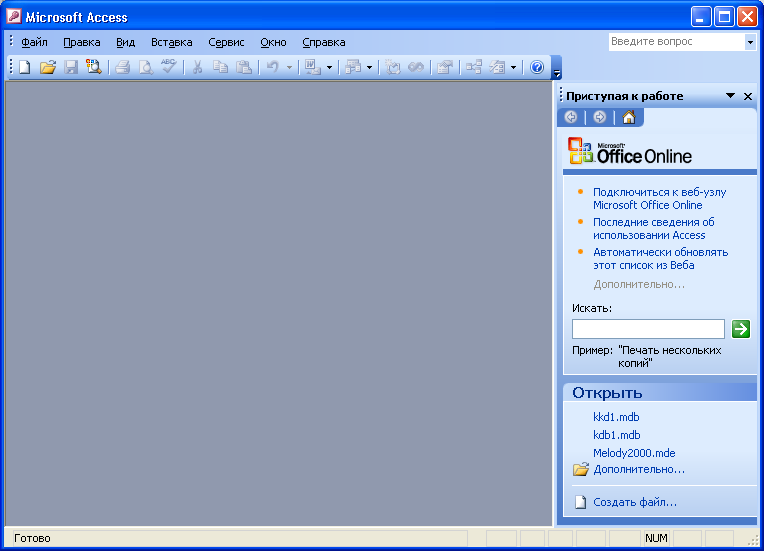The height and width of the screenshot is (551, 764).
Task: Expand the Analyze dropdown arrow
Action: point(369,67)
